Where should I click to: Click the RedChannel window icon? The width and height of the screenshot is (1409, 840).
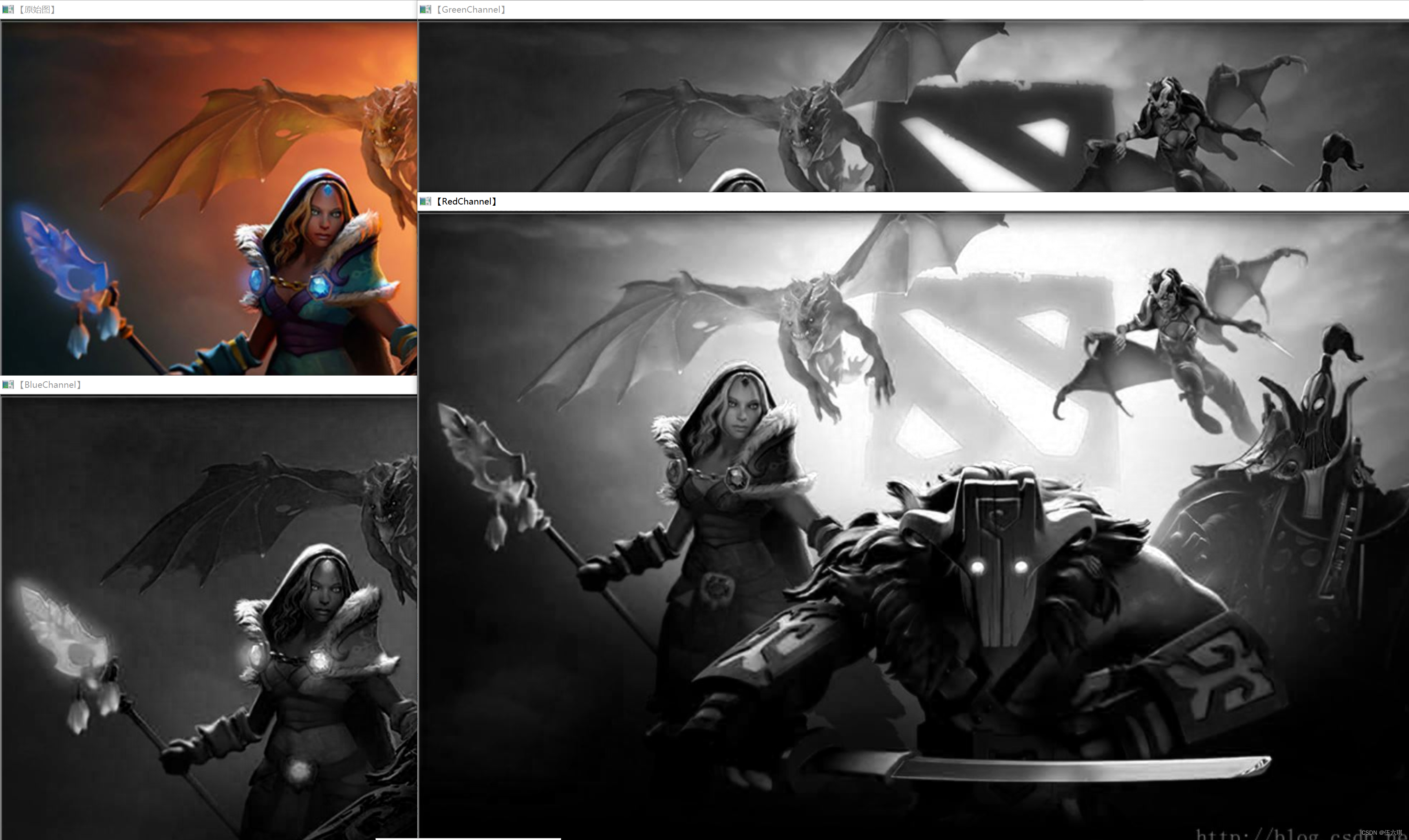[425, 202]
